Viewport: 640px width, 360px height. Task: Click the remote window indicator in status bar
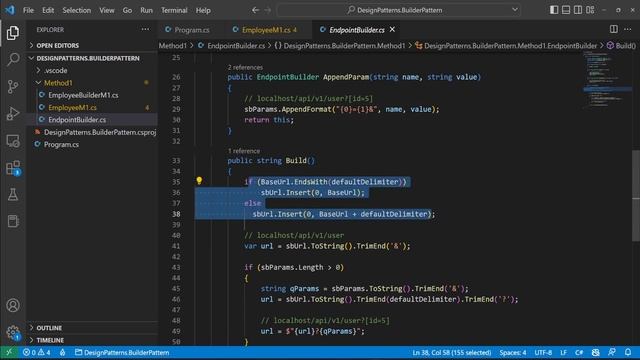click(x=9, y=352)
